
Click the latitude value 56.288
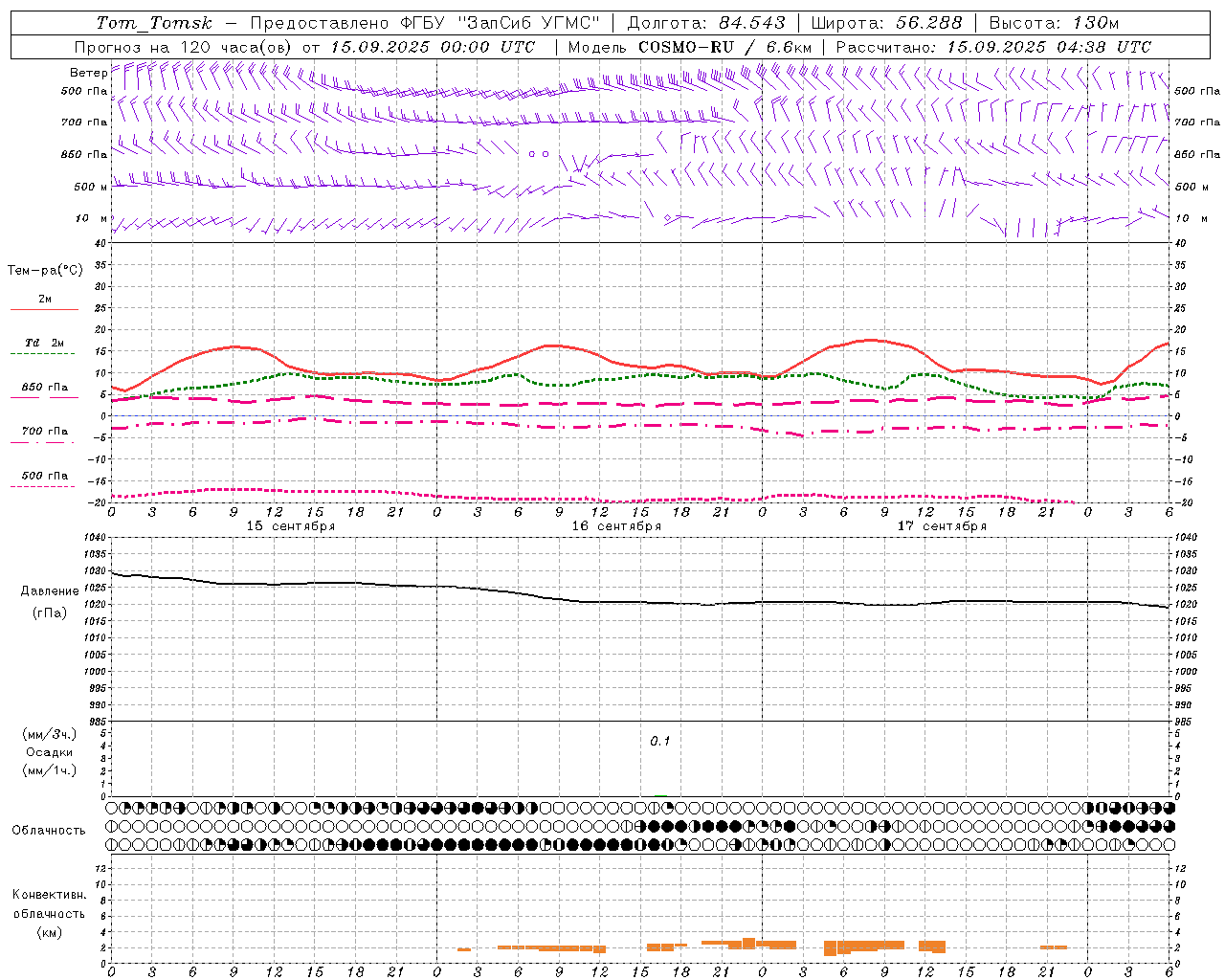pyautogui.click(x=929, y=23)
